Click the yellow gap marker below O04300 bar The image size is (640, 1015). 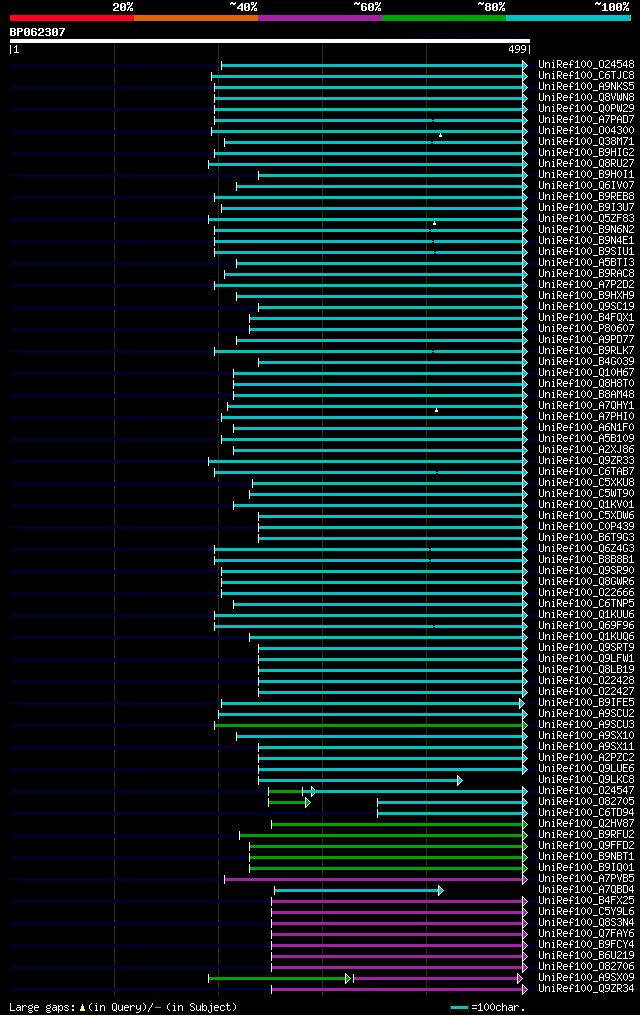[x=441, y=135]
